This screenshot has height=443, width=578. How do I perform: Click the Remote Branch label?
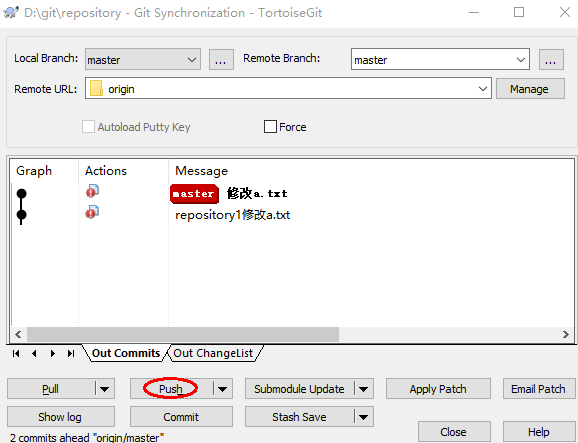tap(282, 58)
